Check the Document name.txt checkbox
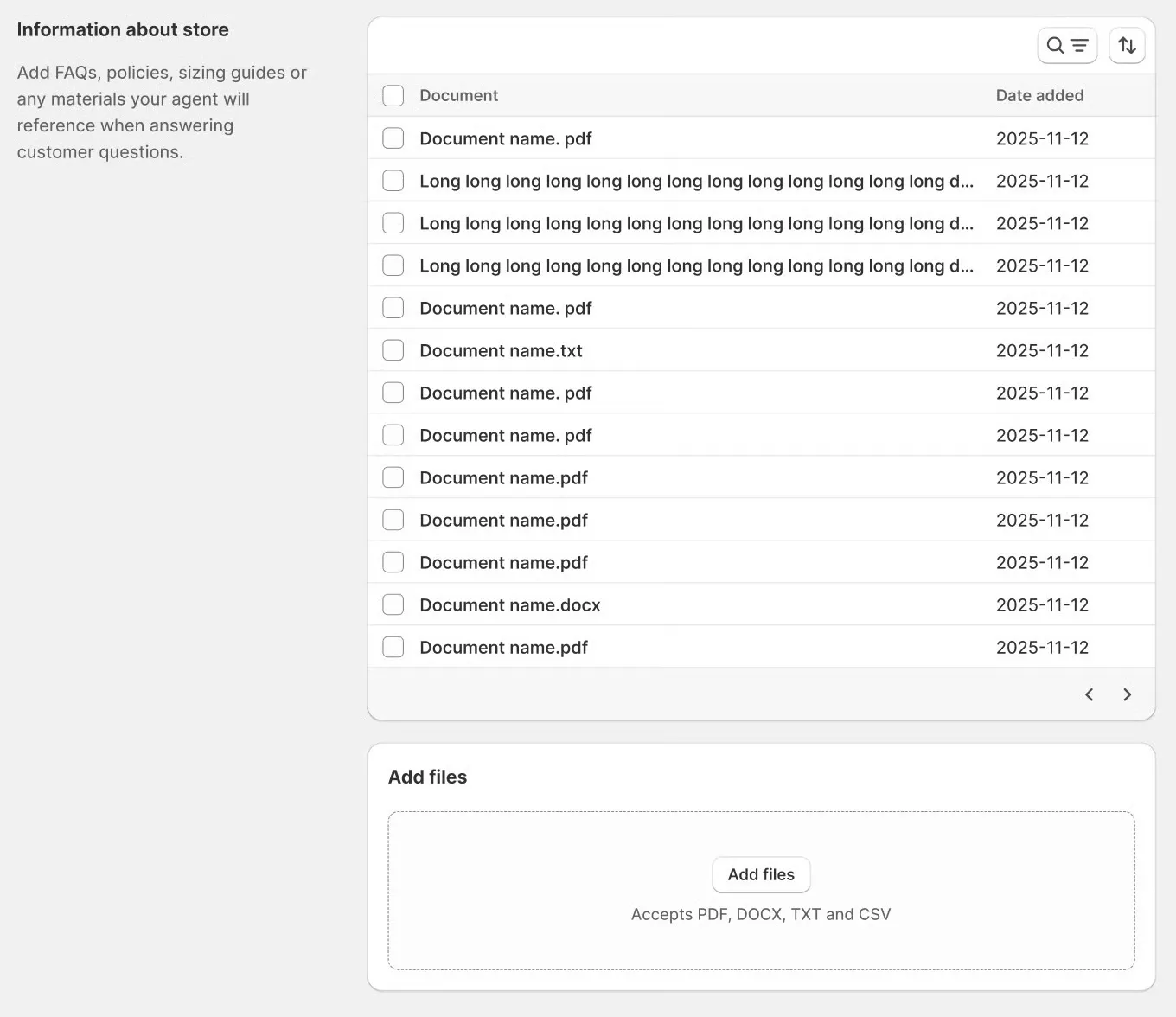Image resolution: width=1176 pixels, height=1017 pixels. [393, 350]
